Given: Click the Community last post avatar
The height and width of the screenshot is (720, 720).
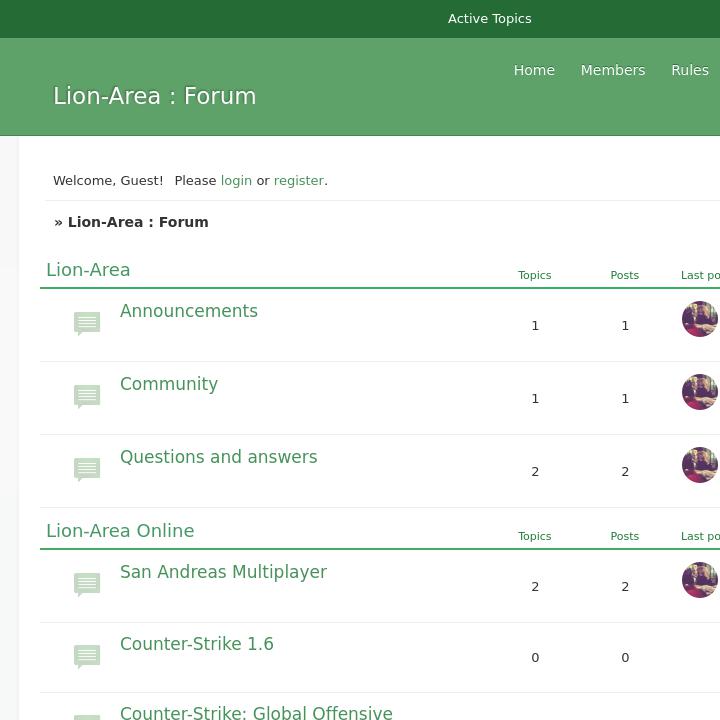Looking at the screenshot, I should 699,392.
